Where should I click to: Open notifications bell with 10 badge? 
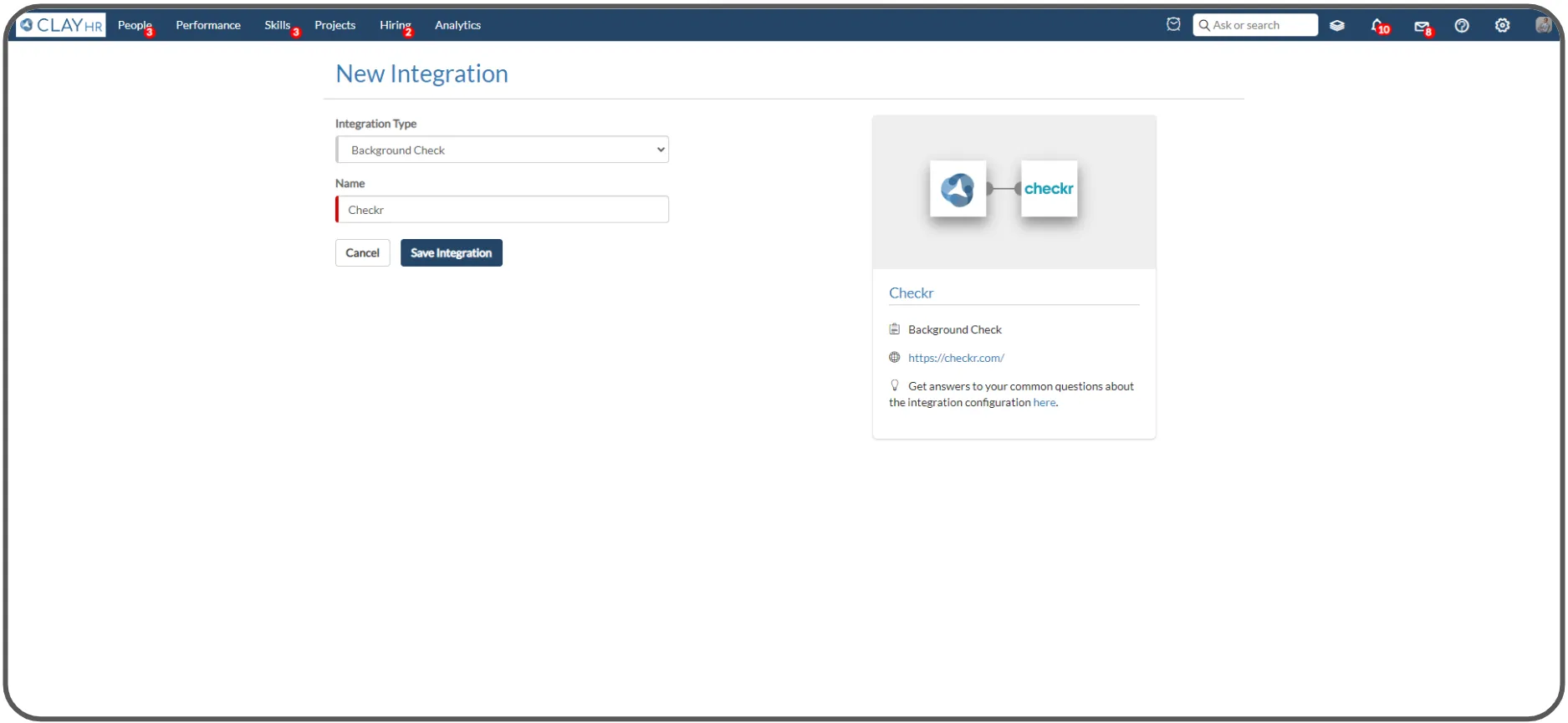point(1380,26)
